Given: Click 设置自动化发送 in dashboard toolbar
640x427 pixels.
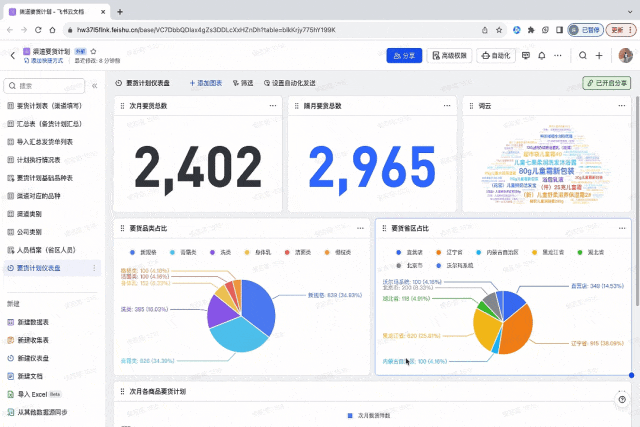Looking at the screenshot, I should click(x=289, y=83).
